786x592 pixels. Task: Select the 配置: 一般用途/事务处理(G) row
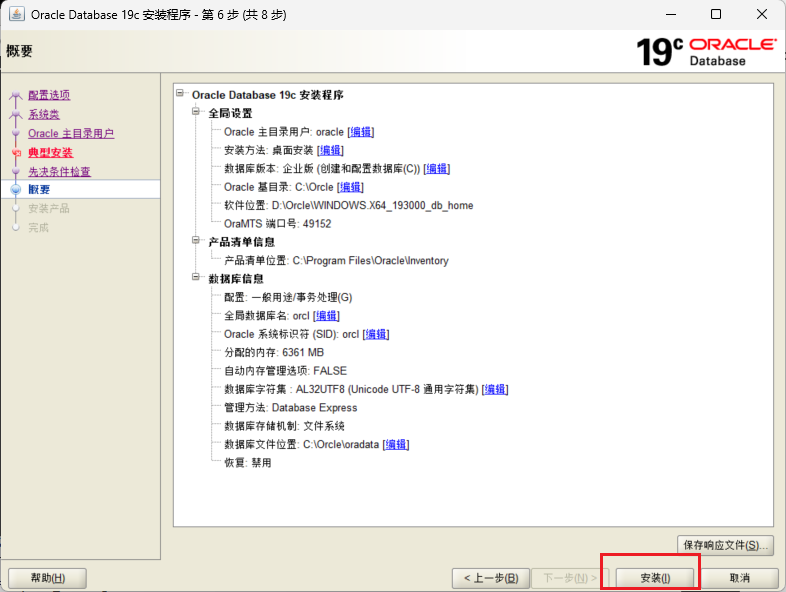pos(288,297)
